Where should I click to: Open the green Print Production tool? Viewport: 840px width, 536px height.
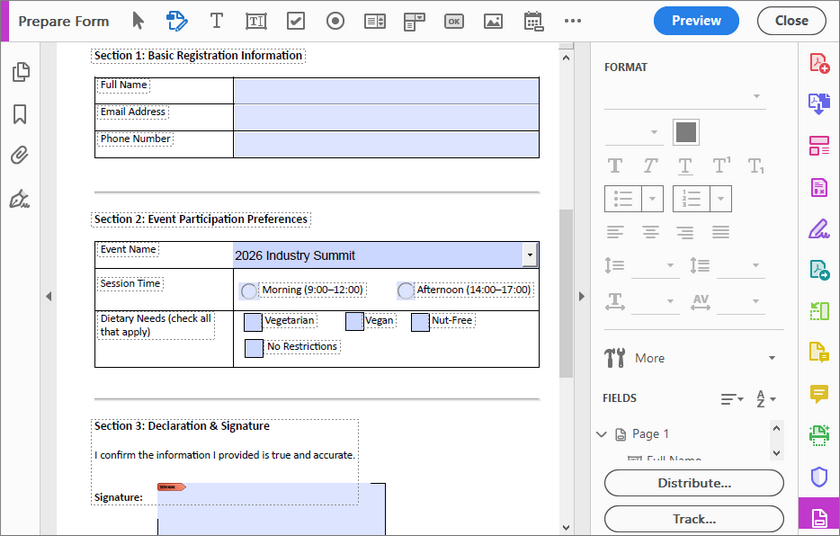click(819, 435)
